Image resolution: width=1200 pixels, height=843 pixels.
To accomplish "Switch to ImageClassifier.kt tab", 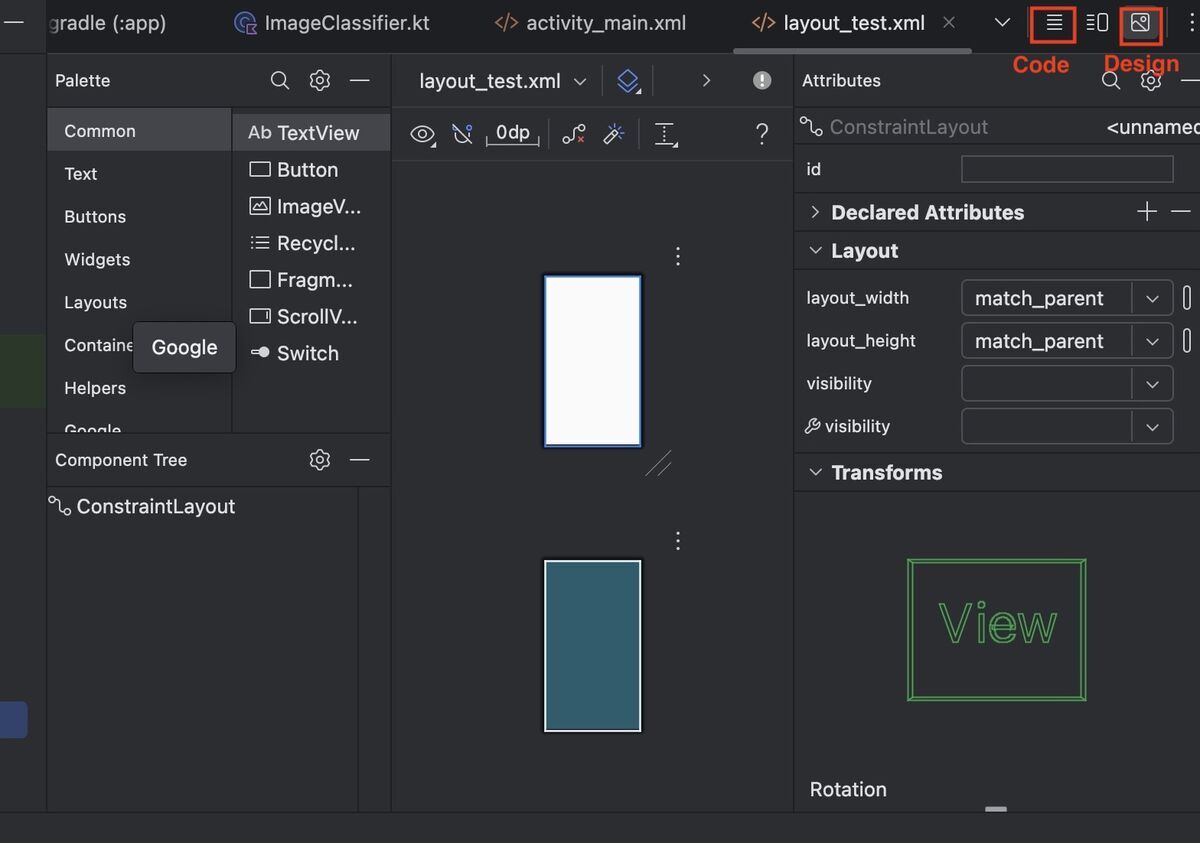I will pyautogui.click(x=332, y=23).
